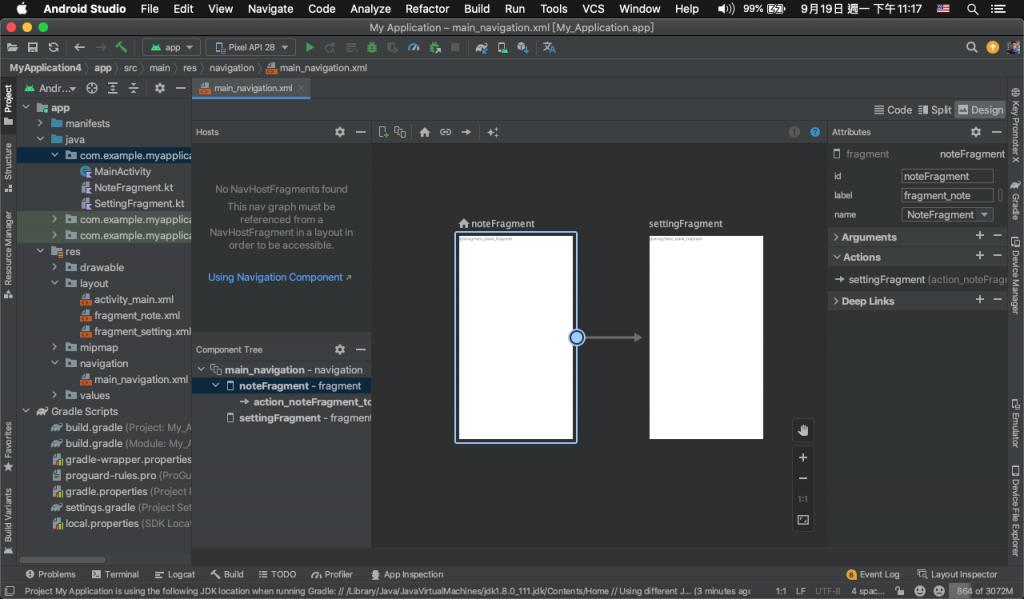Screen dimensions: 1024x599
Task: Open the Pixel API 28 device dropdown
Action: coord(250,47)
